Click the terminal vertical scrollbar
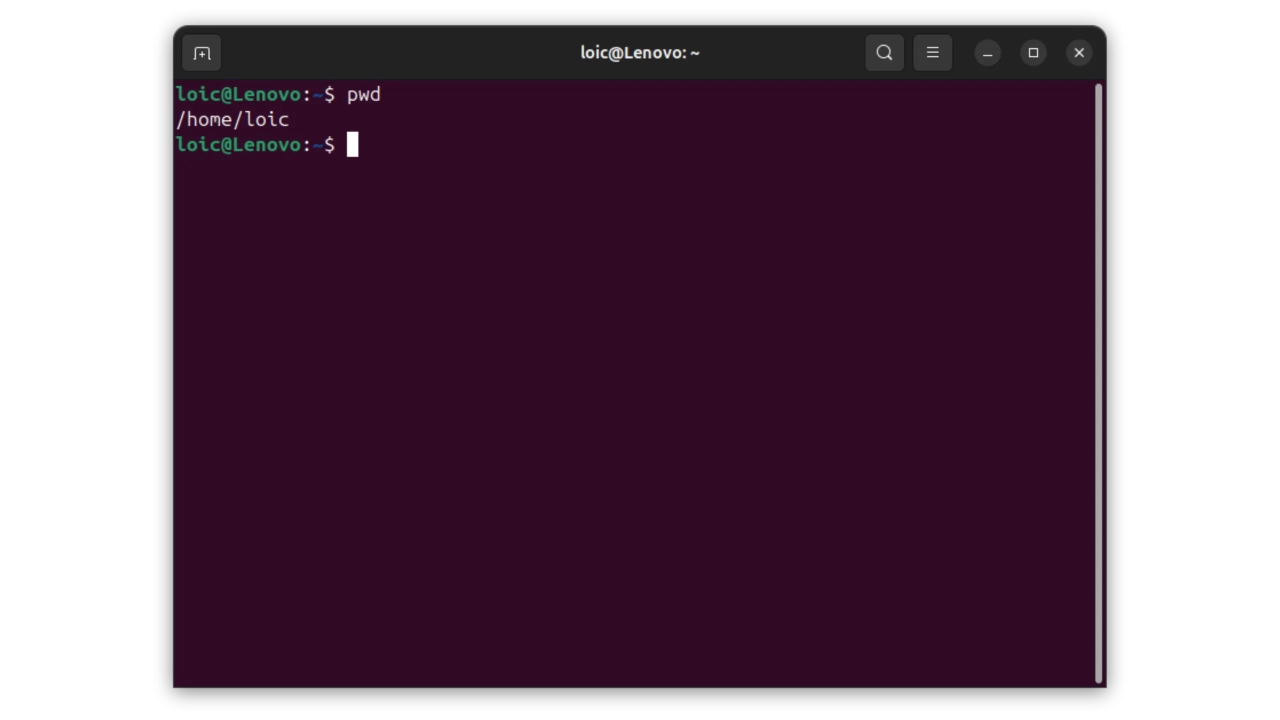The height and width of the screenshot is (720, 1280). click(1099, 383)
